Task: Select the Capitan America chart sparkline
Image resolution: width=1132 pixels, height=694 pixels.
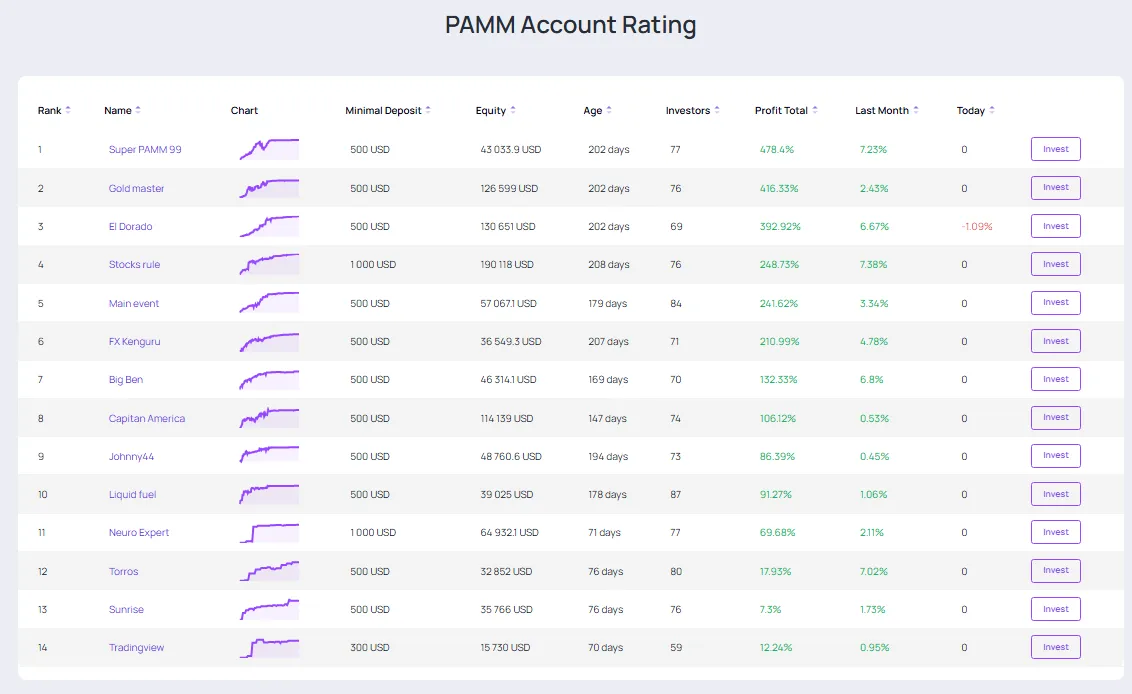Action: click(268, 417)
